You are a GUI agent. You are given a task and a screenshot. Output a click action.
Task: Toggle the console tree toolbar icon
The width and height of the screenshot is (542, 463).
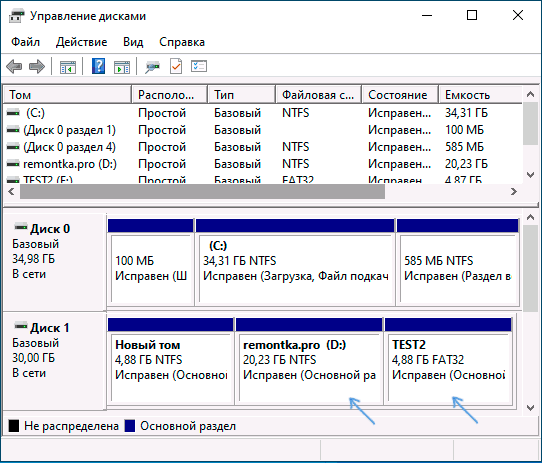click(68, 66)
